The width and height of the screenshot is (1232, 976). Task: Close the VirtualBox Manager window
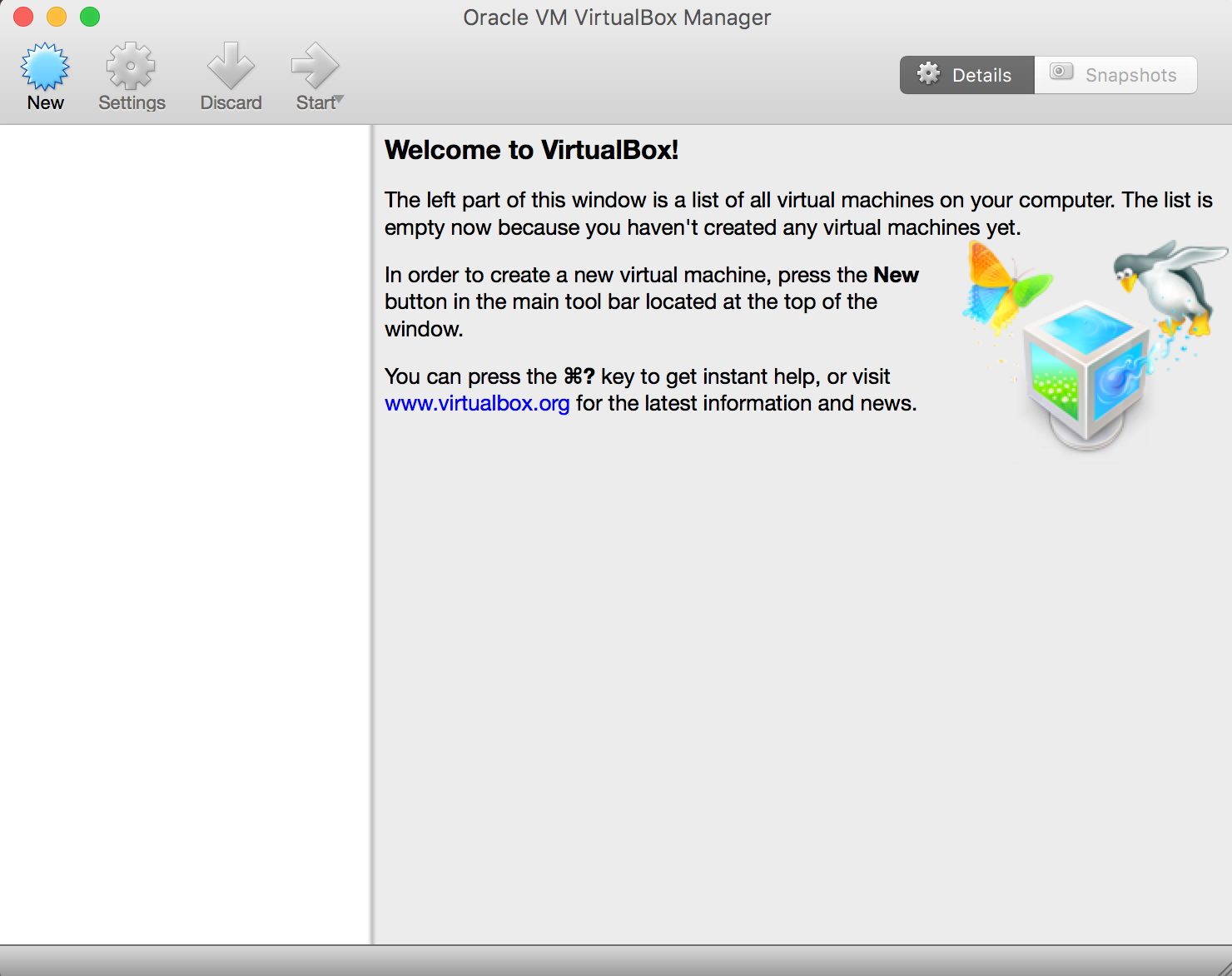click(x=23, y=17)
